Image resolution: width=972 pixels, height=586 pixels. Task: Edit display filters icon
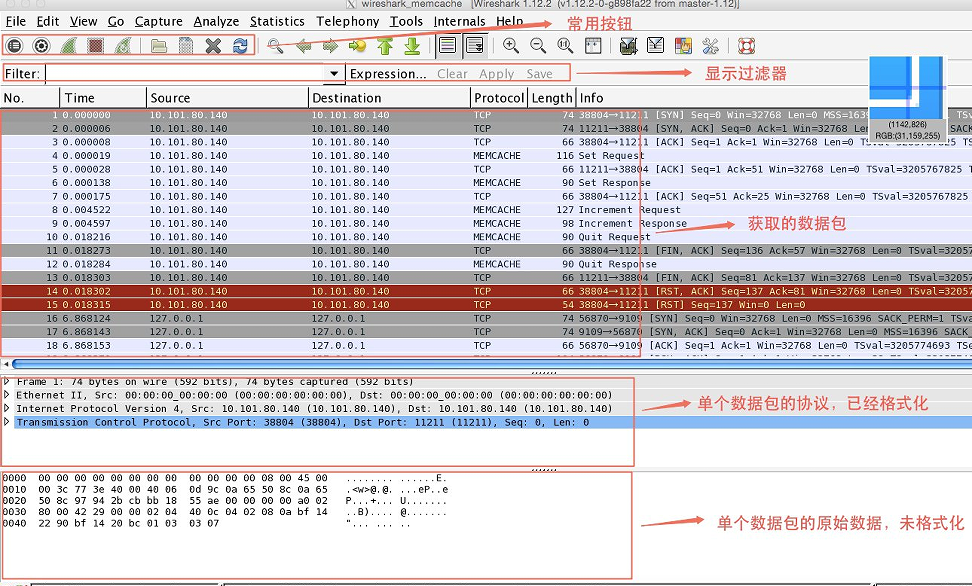pyautogui.click(x=655, y=46)
